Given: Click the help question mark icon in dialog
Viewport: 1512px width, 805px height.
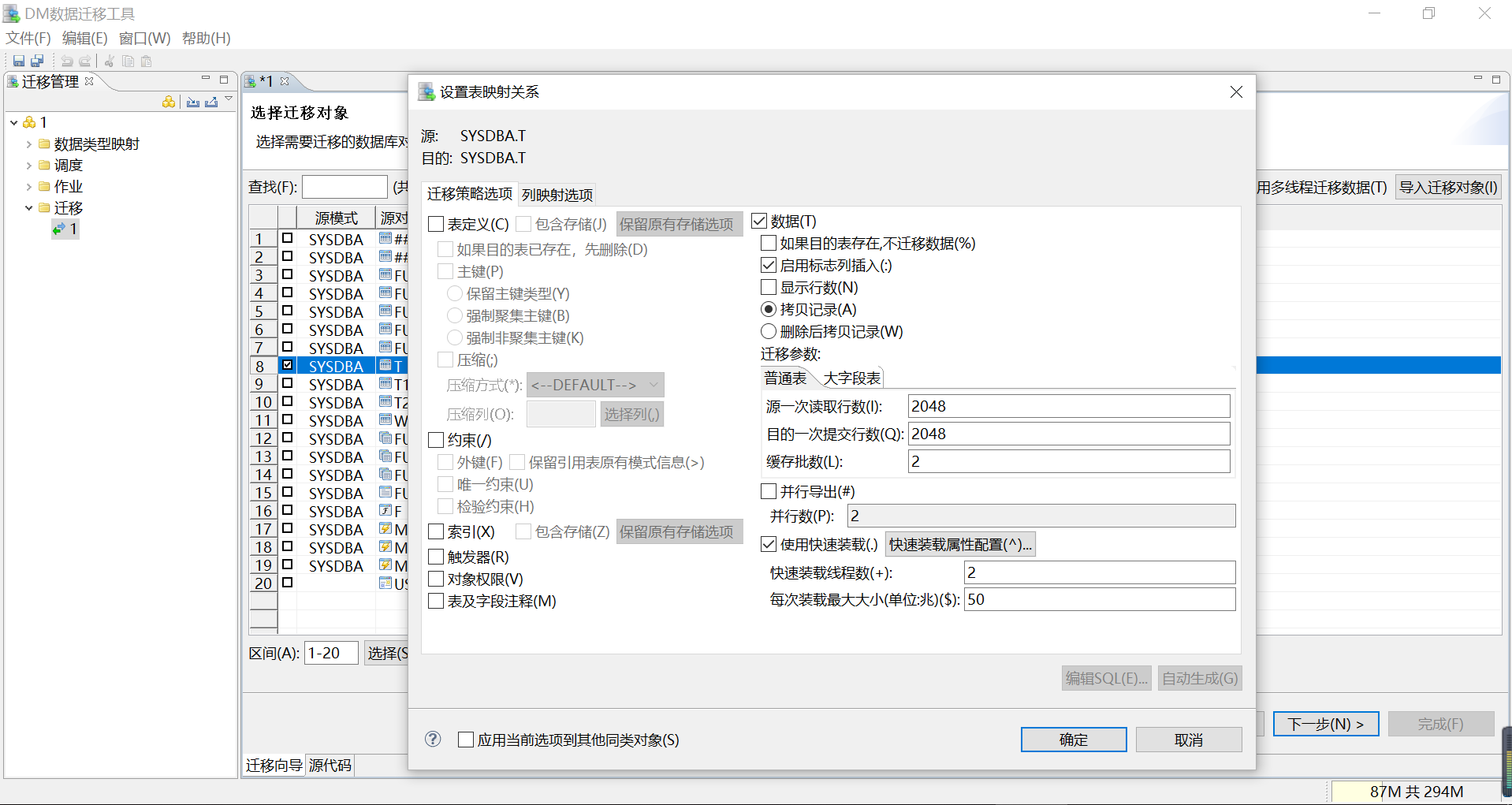Looking at the screenshot, I should 433,739.
